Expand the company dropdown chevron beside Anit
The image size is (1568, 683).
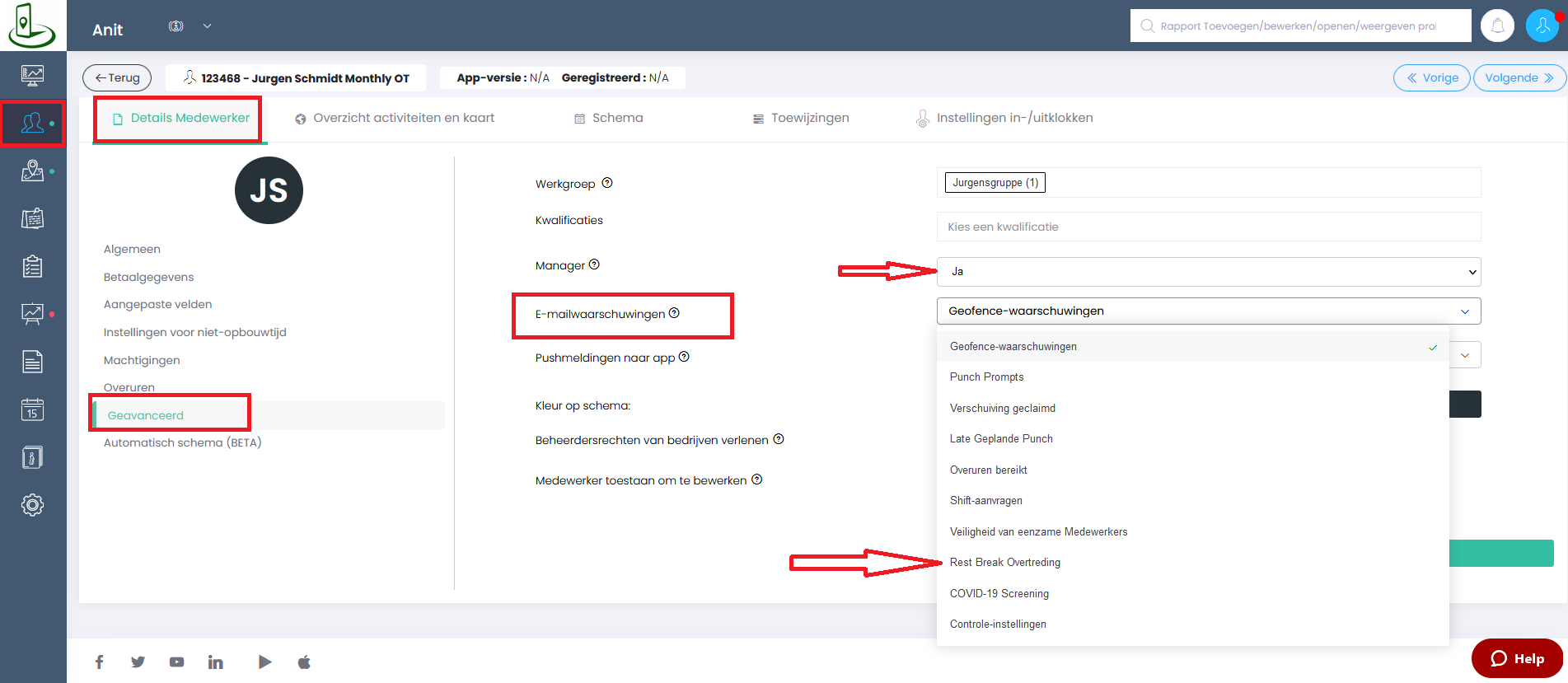coord(208,26)
